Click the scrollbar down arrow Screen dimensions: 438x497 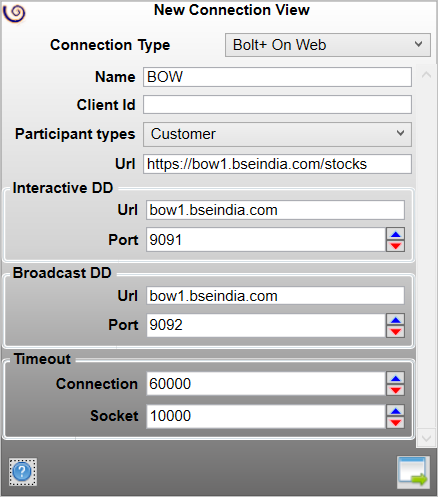(426, 438)
